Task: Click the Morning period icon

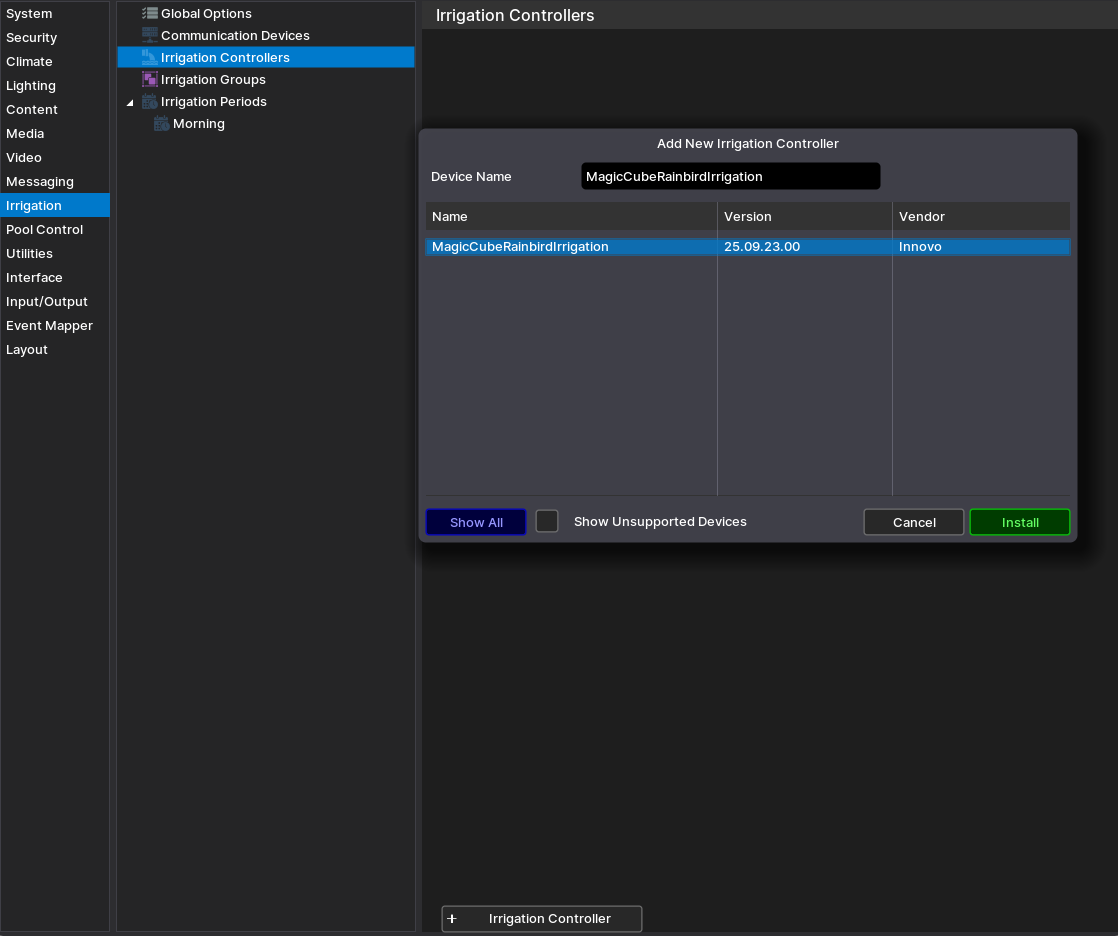Action: coord(162,124)
